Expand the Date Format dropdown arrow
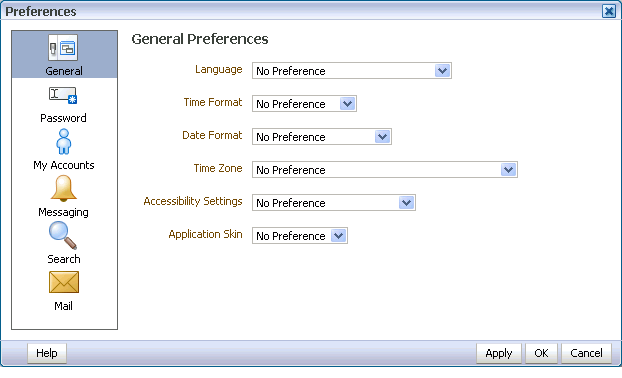 382,137
